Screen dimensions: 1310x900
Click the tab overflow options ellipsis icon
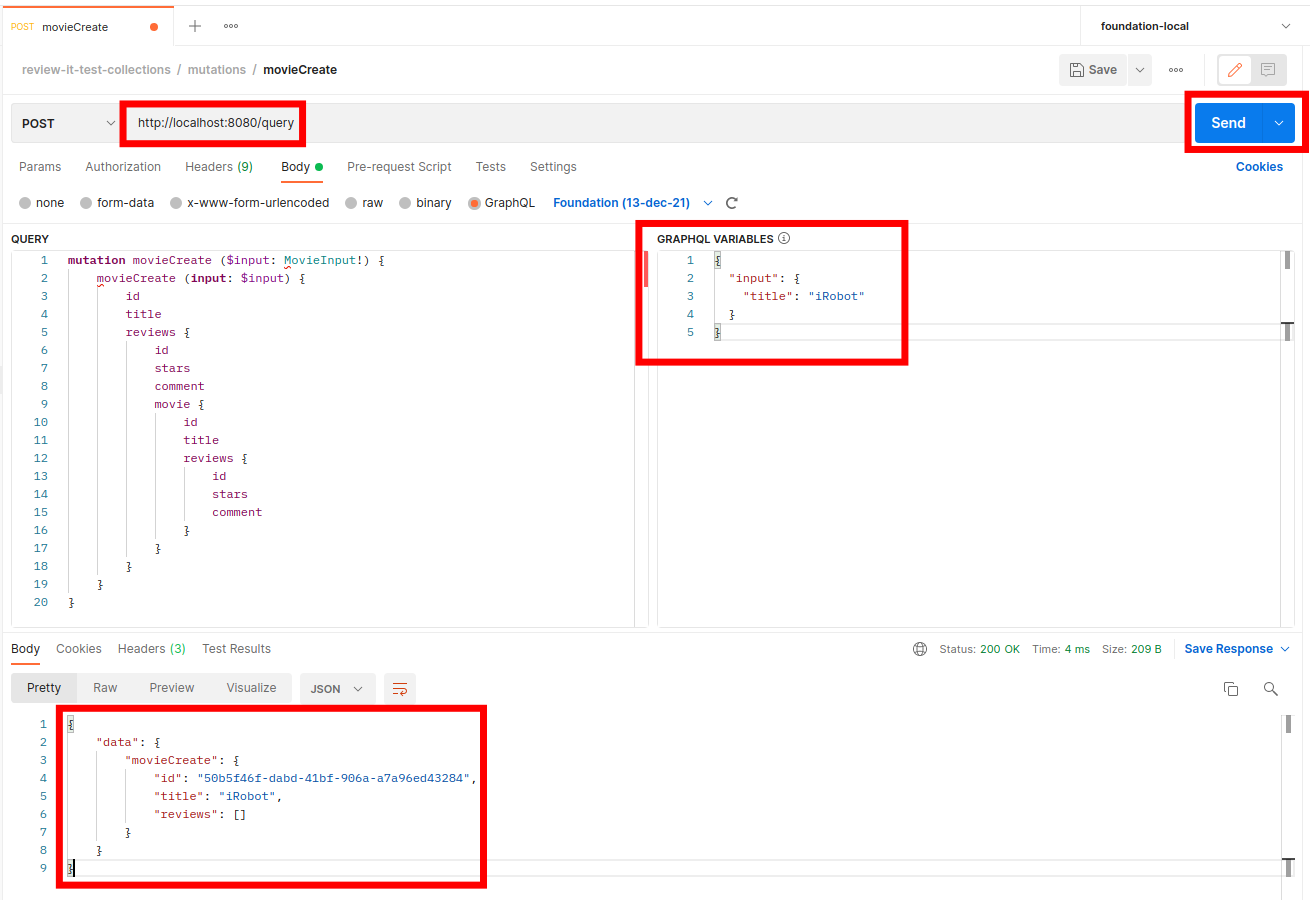pos(231,26)
